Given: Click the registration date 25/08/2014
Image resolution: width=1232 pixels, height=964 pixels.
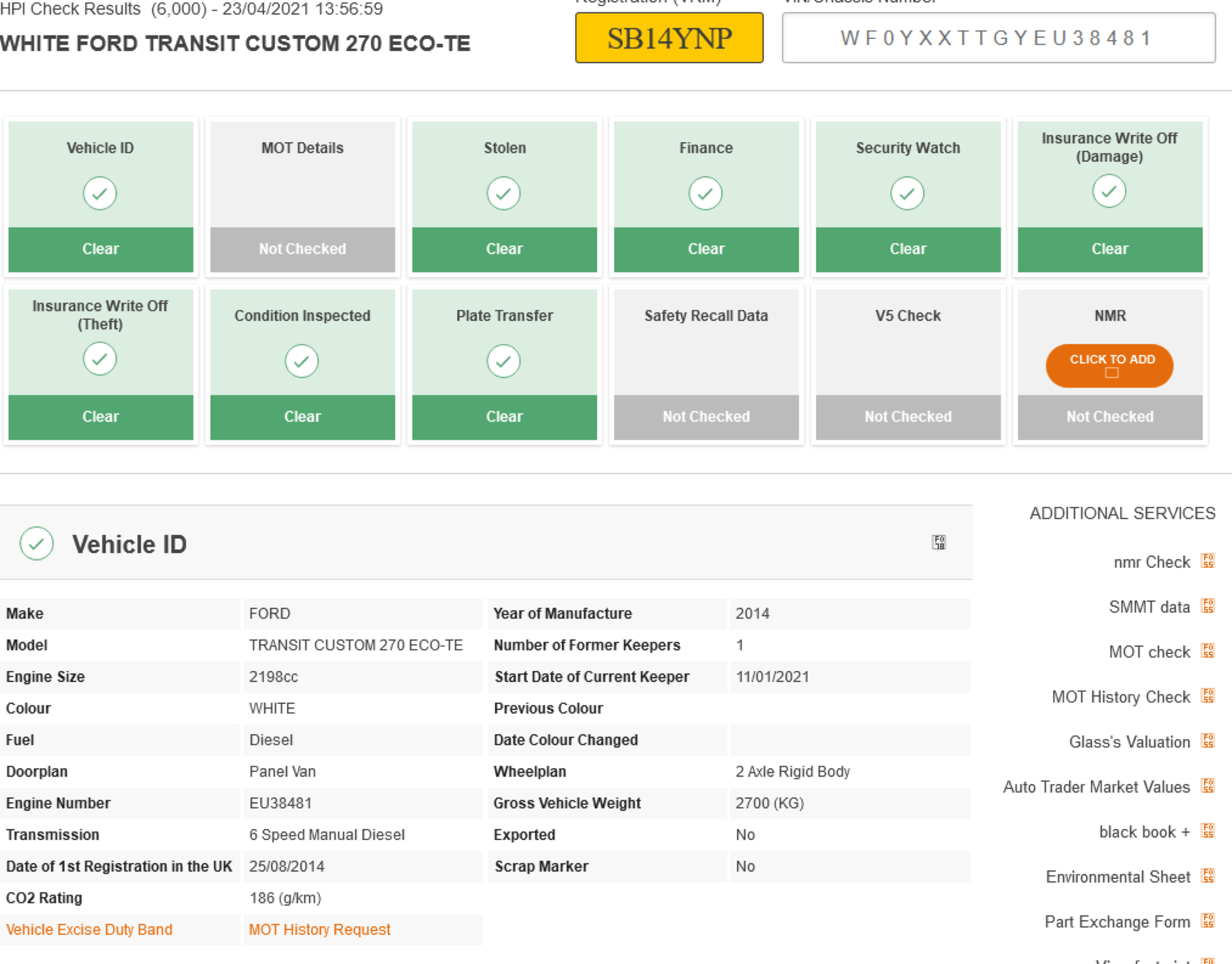Looking at the screenshot, I should pyautogui.click(x=287, y=867).
